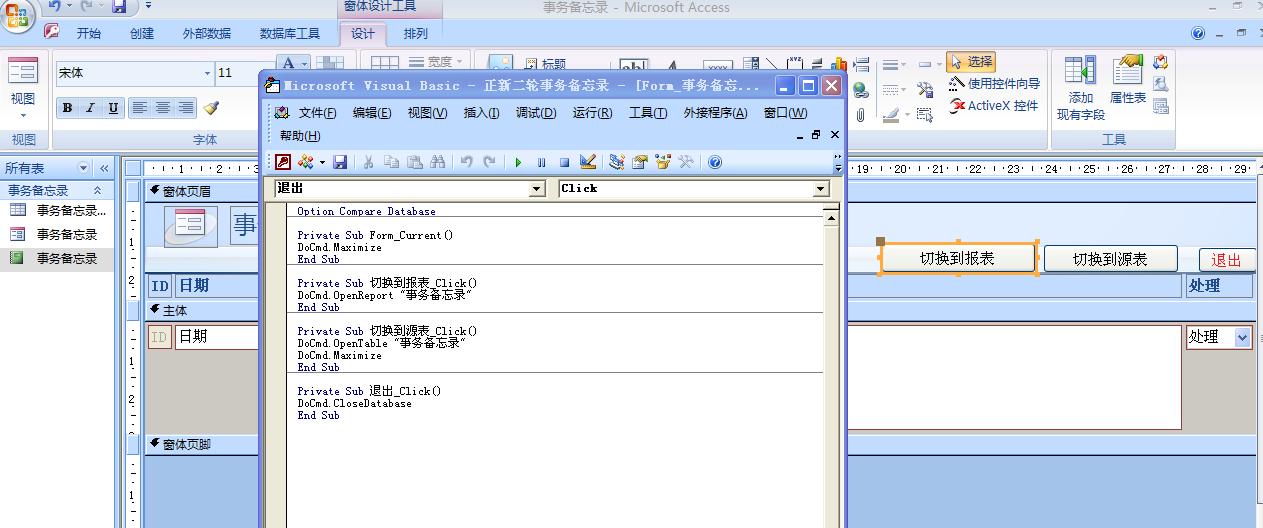This screenshot has width=1263, height=528.
Task: Switch to 外部数据 ribbon tab
Action: 207,33
